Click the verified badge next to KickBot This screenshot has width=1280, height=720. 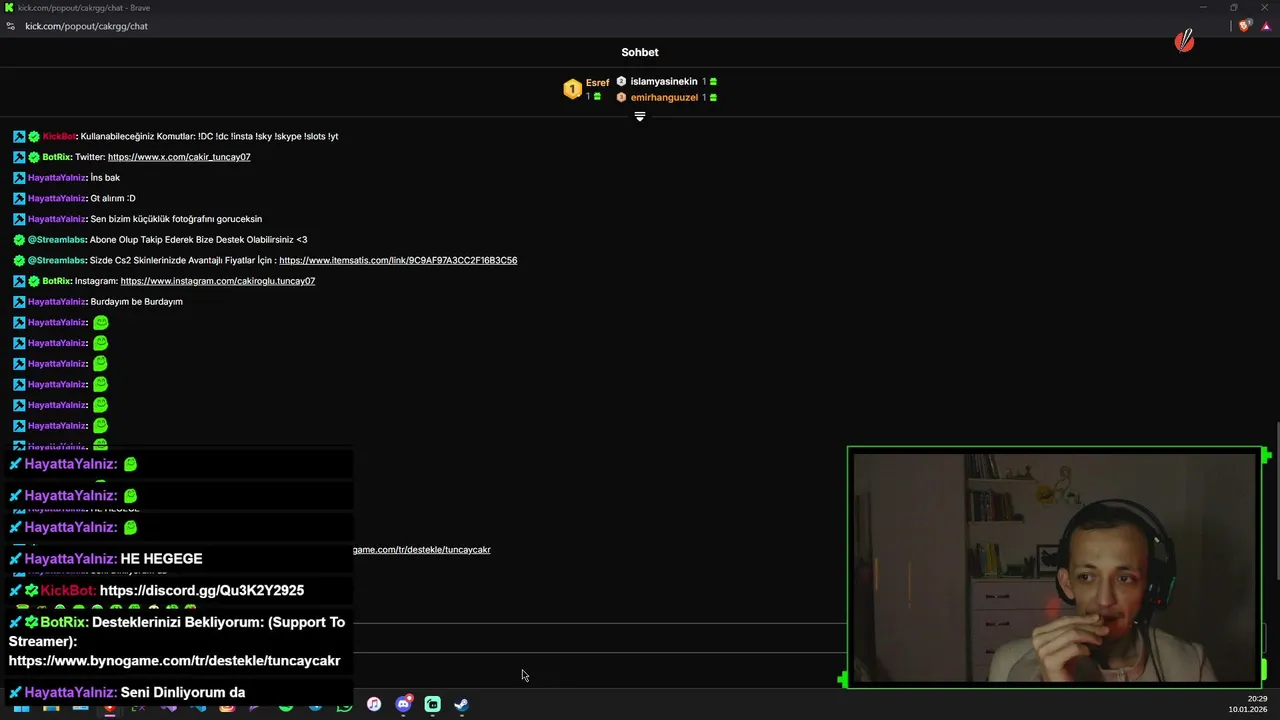pos(34,136)
